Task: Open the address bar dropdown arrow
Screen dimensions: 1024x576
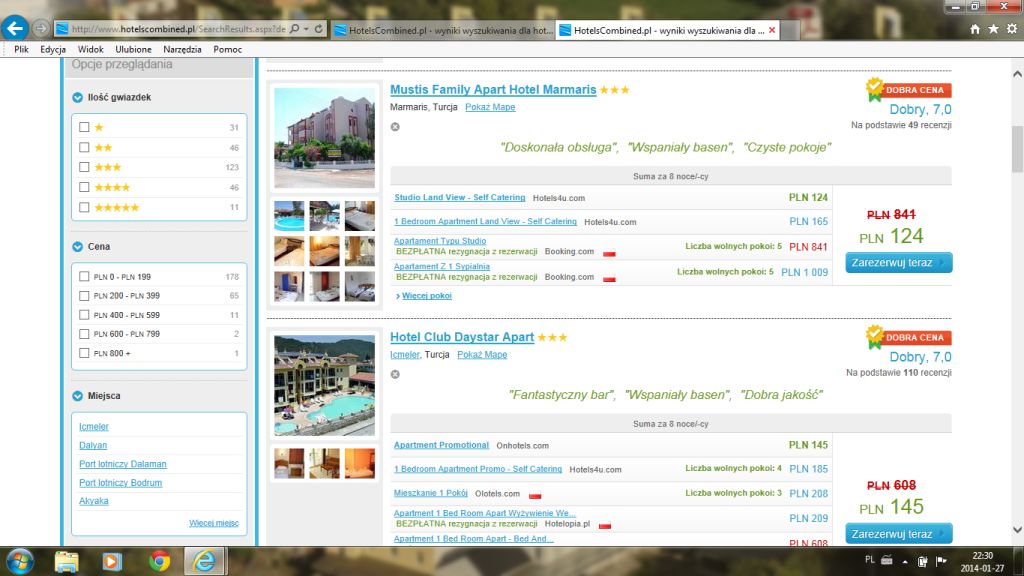Action: tap(306, 29)
